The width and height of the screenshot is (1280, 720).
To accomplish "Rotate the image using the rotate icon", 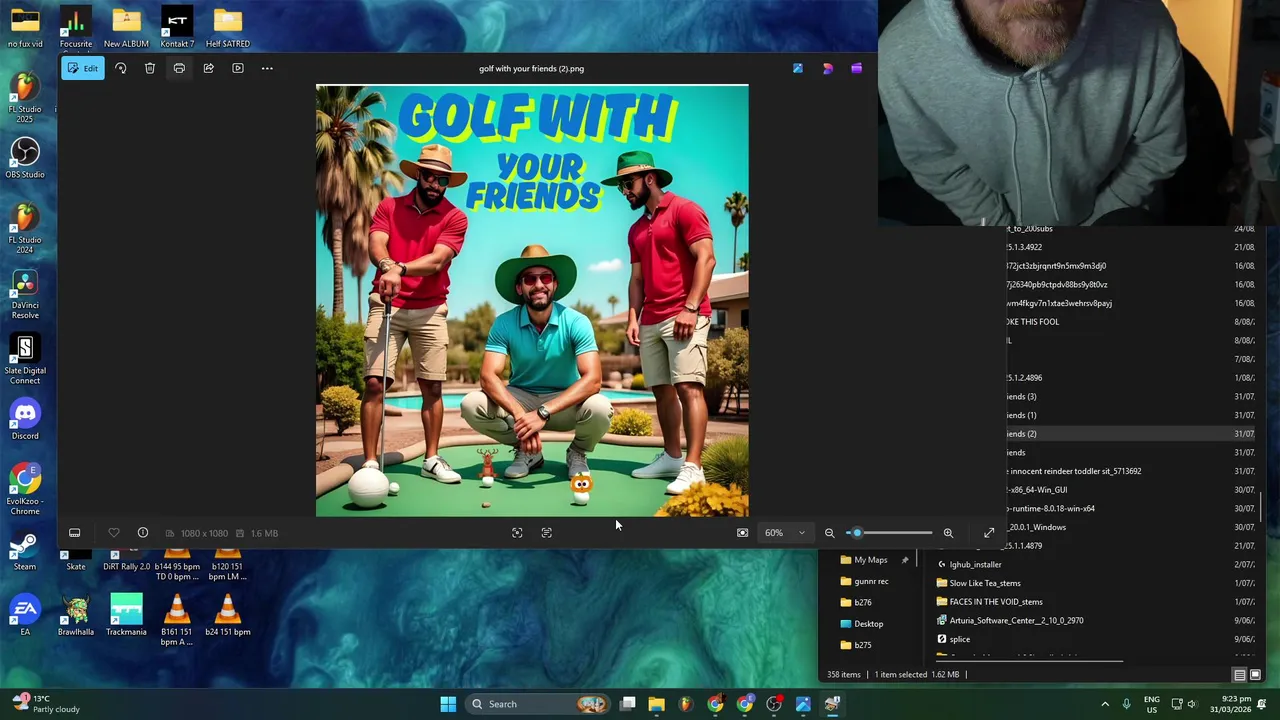I will [120, 68].
